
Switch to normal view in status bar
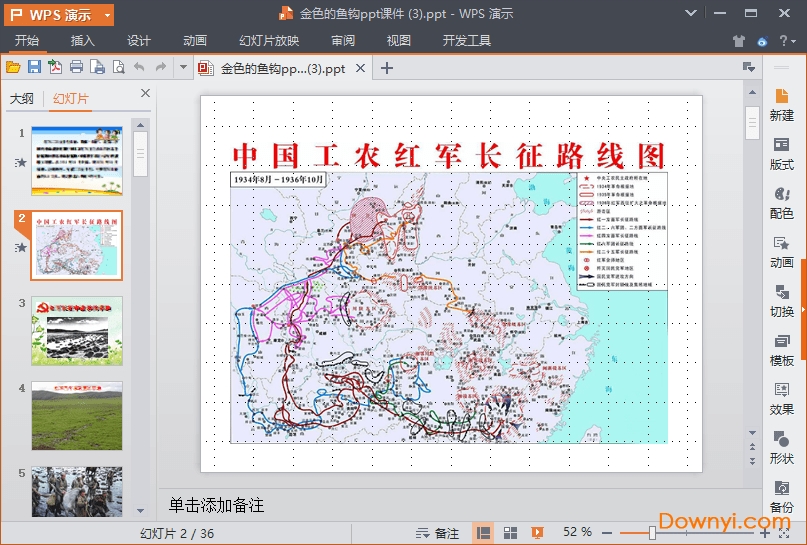click(x=483, y=533)
